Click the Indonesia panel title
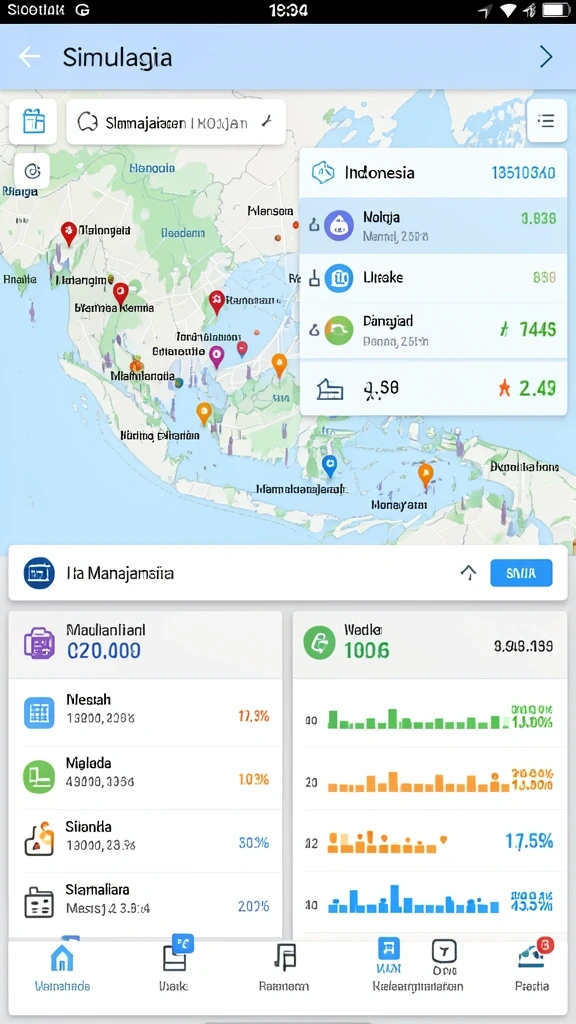The image size is (576, 1024). 379,173
